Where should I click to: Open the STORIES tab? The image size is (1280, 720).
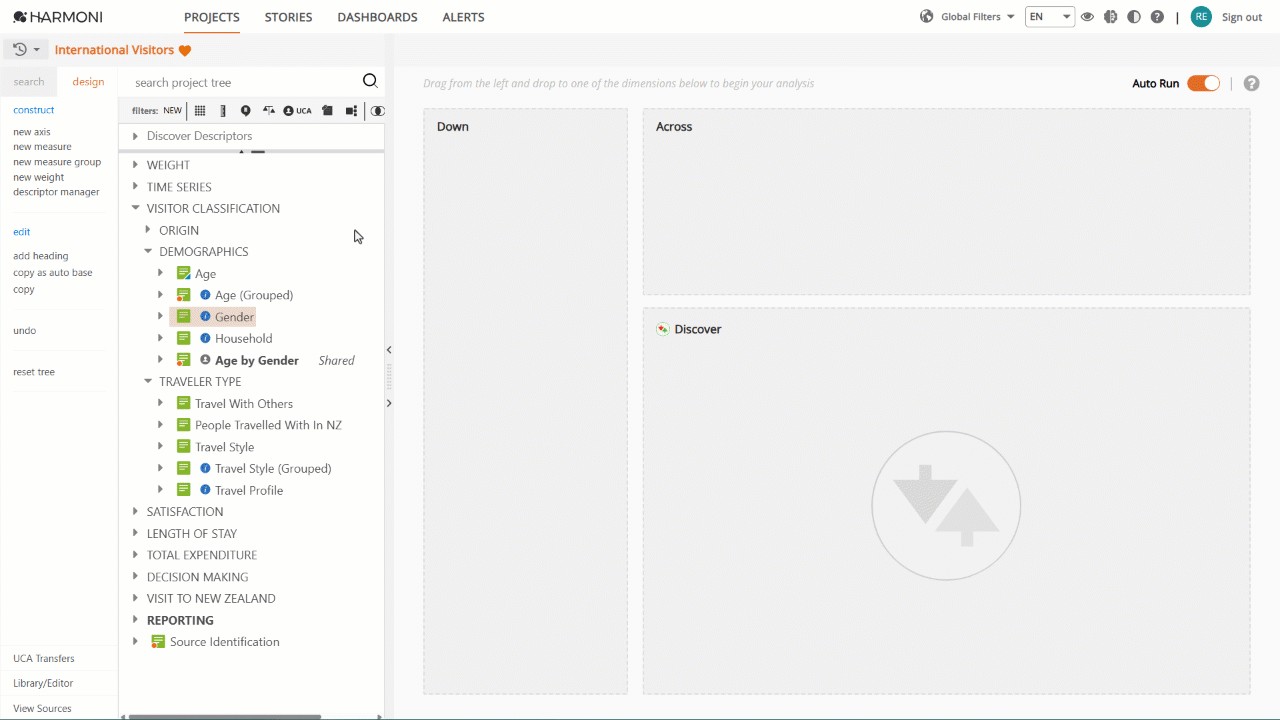(288, 17)
